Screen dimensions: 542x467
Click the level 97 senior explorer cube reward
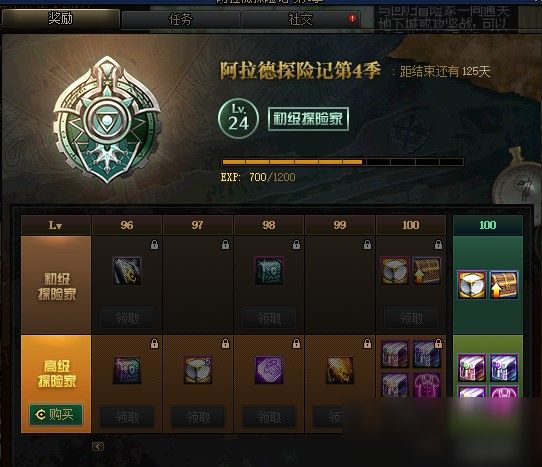pyautogui.click(x=198, y=370)
